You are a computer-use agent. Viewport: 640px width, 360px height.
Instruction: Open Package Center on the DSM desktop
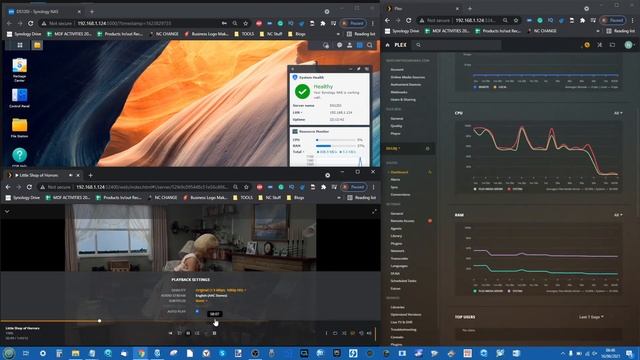point(20,70)
